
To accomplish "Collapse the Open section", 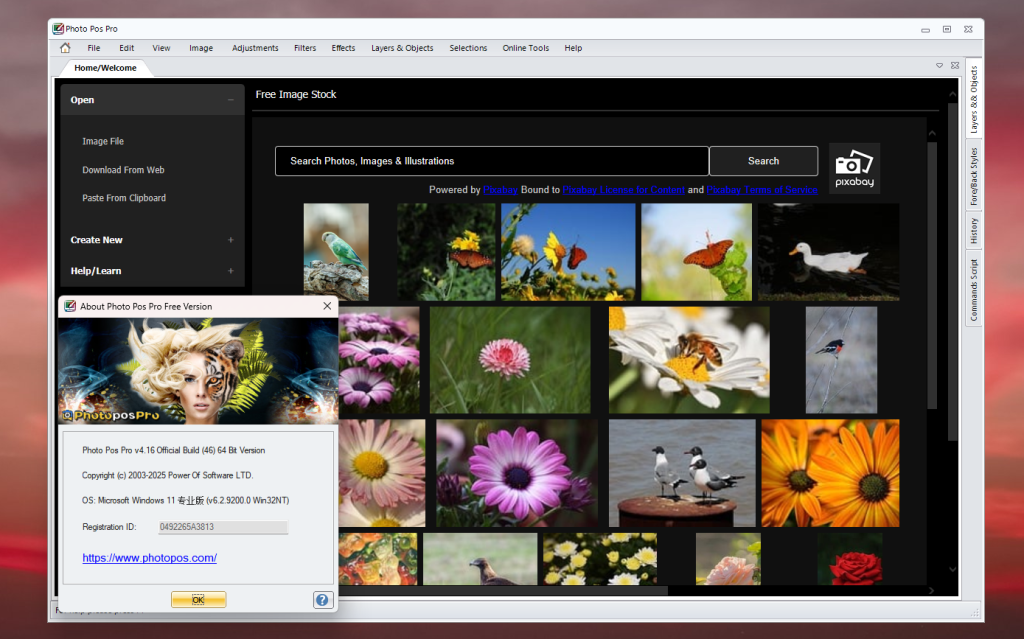I will click(x=231, y=100).
